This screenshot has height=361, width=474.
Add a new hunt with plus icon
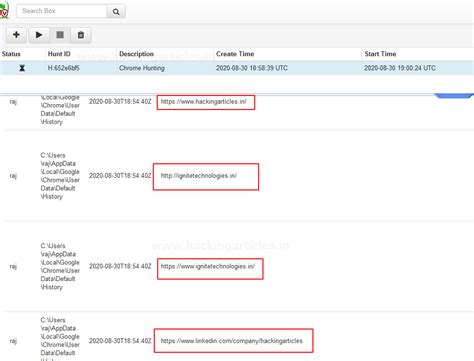tap(16, 35)
